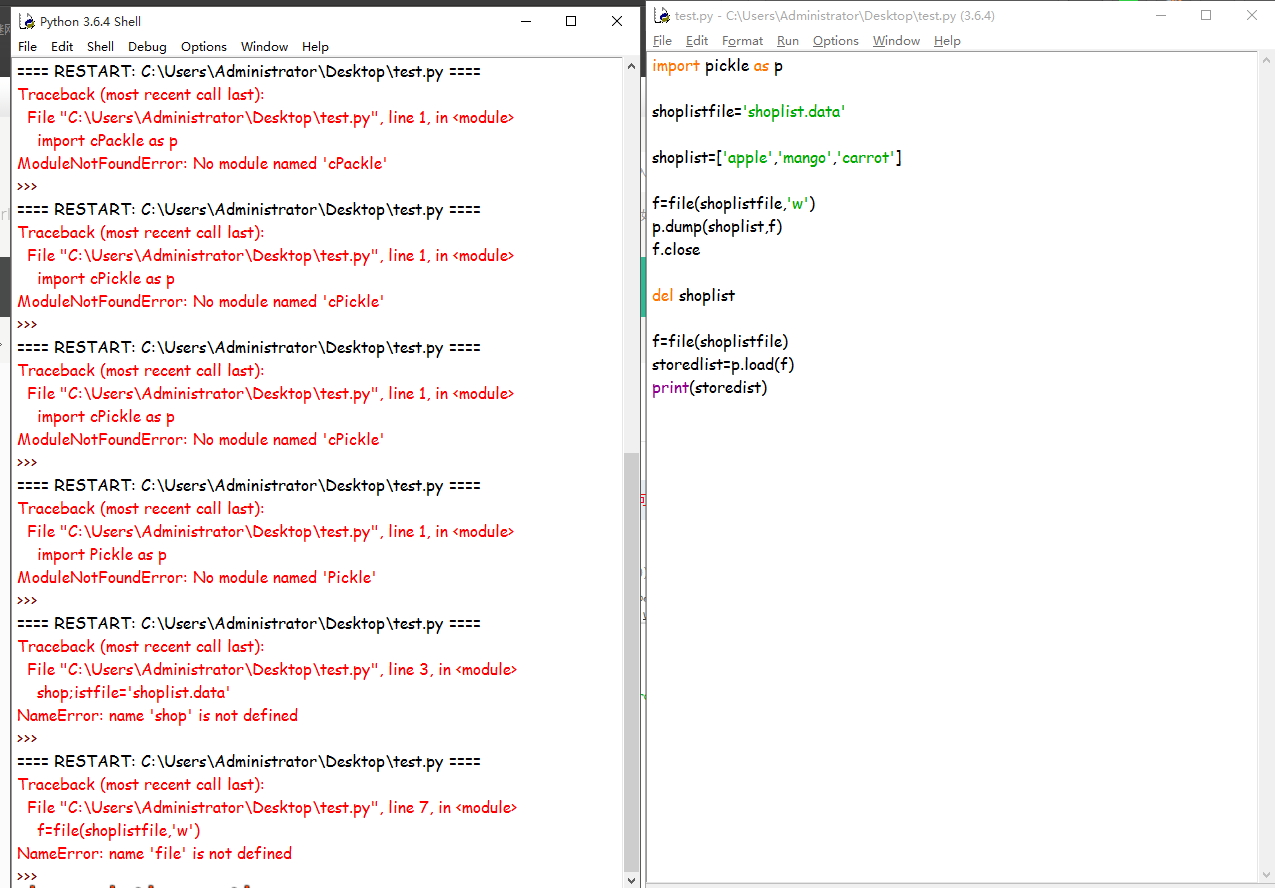1275x888 pixels.
Task: Minimize the test.py editor window
Action: tap(1160, 15)
